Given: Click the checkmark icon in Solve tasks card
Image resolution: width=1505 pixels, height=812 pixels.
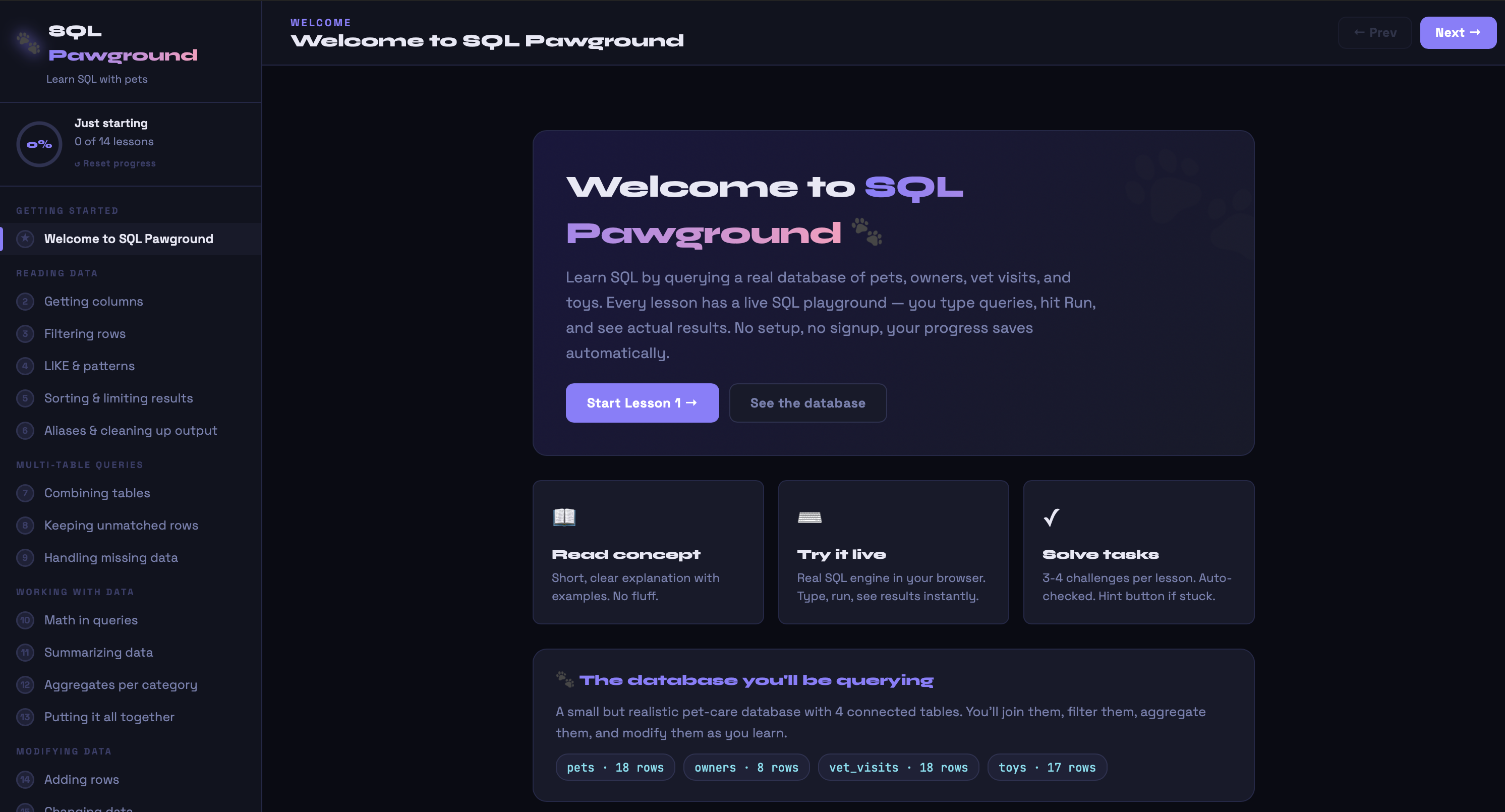Looking at the screenshot, I should (1052, 517).
